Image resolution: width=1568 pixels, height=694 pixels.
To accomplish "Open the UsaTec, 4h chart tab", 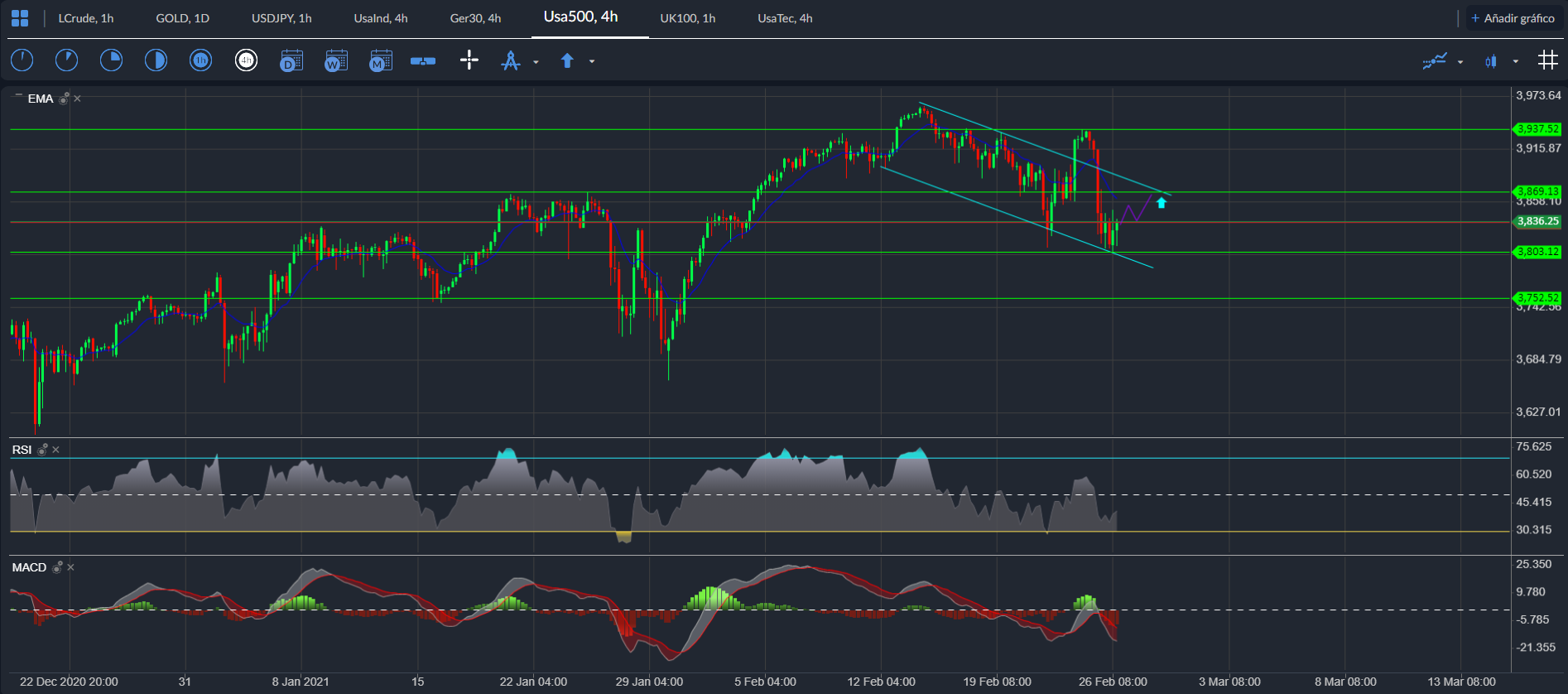I will 785,18.
